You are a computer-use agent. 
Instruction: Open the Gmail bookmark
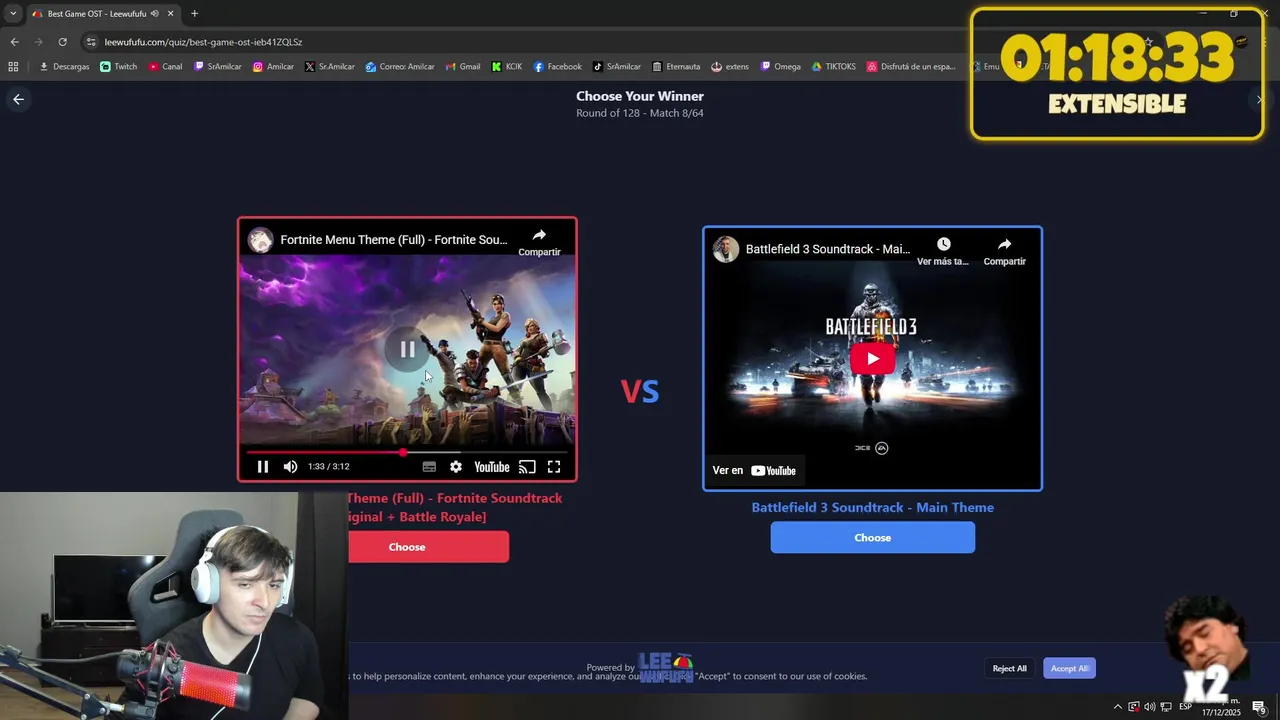462,67
